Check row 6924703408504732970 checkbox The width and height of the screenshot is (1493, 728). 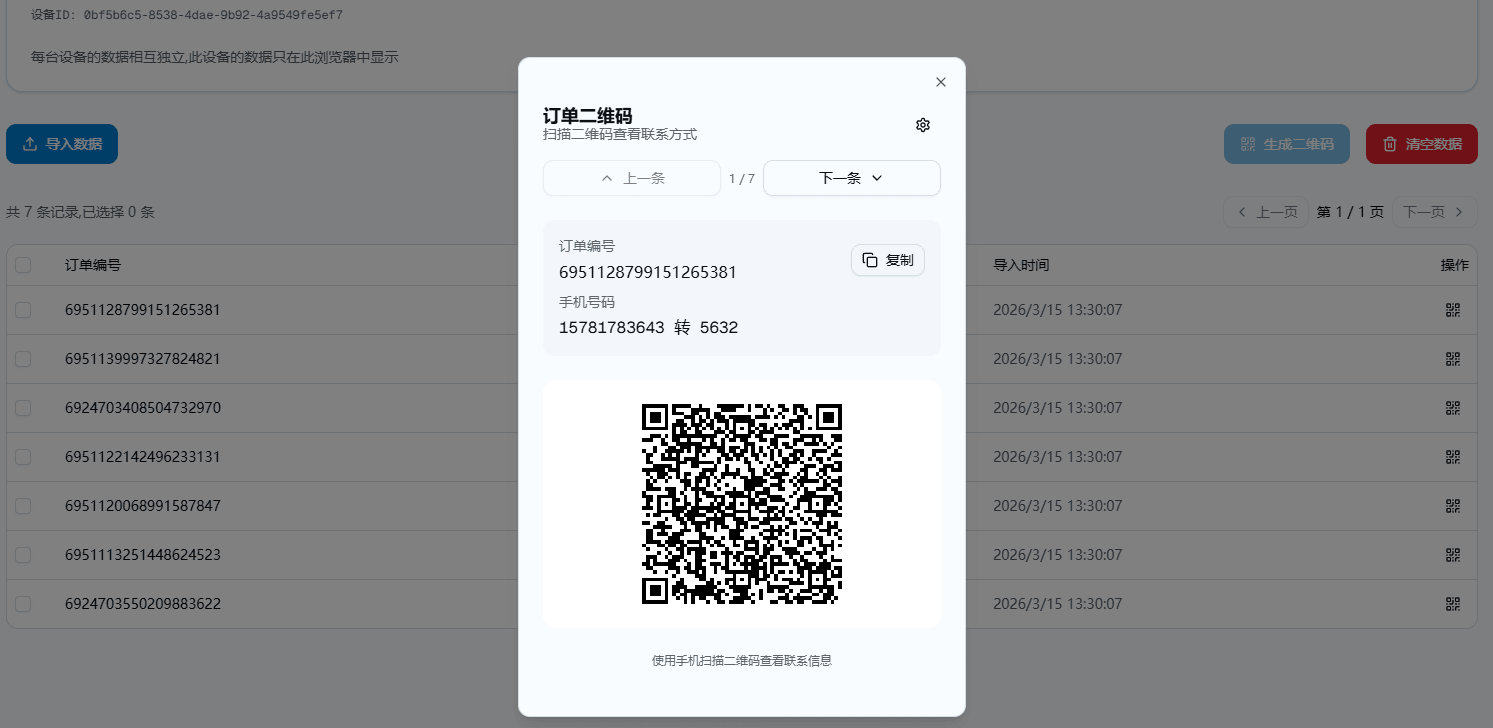(23, 408)
